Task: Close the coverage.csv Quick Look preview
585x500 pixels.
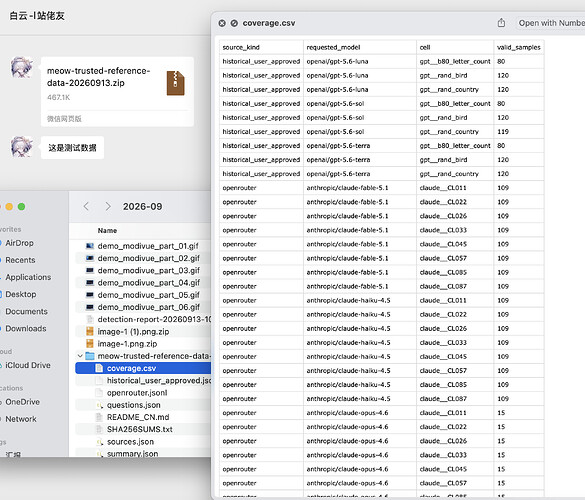Action: point(222,23)
